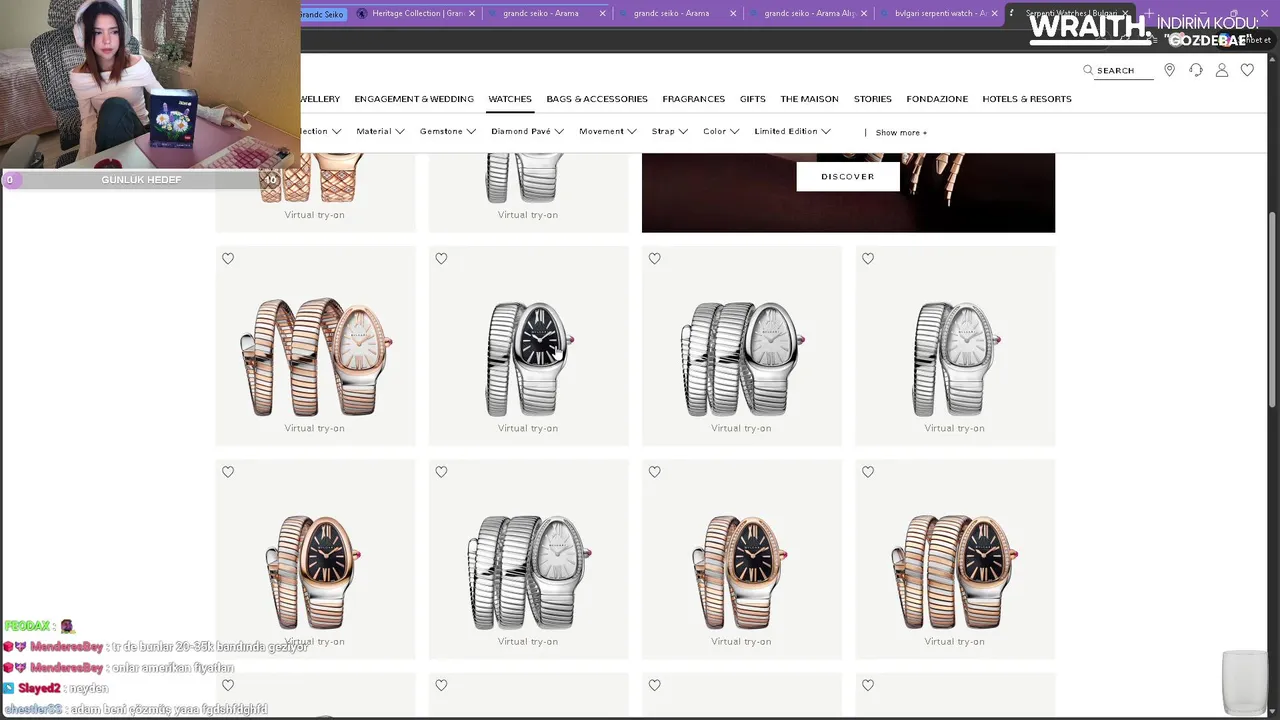
Task: Open the account profile icon
Action: tap(1222, 70)
